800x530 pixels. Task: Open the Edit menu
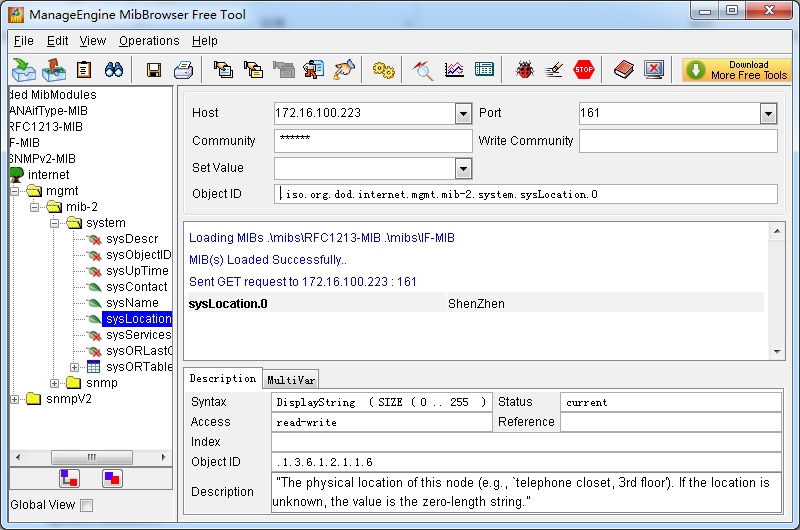(x=57, y=41)
